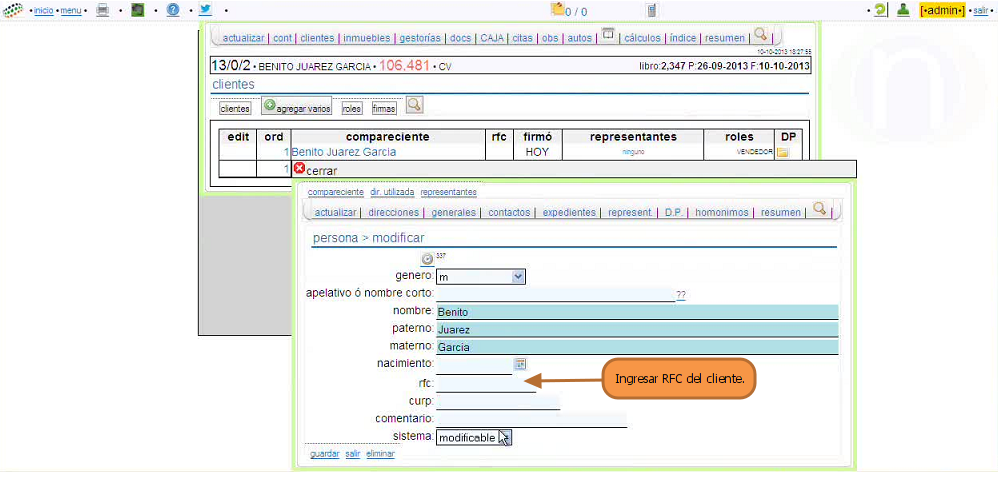Switch to the generales tab
The image size is (1000, 500).
tap(453, 212)
